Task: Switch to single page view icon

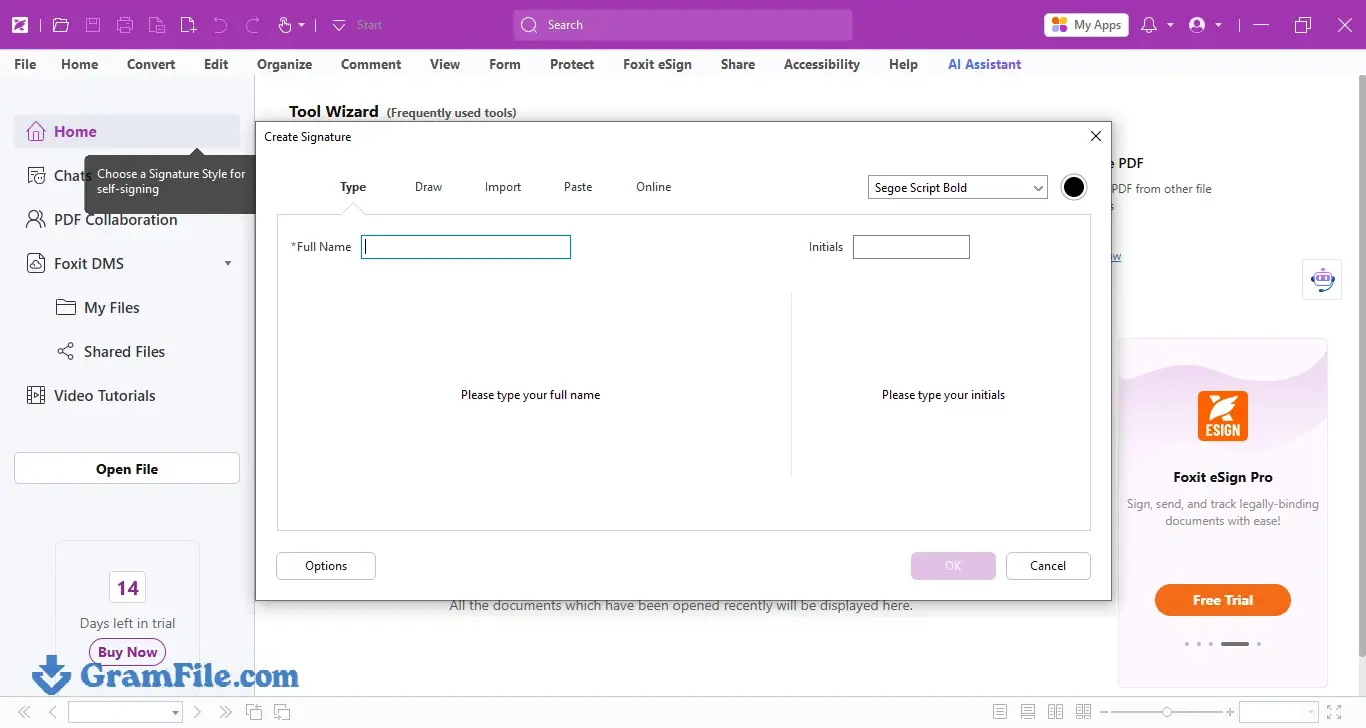Action: pos(1000,712)
